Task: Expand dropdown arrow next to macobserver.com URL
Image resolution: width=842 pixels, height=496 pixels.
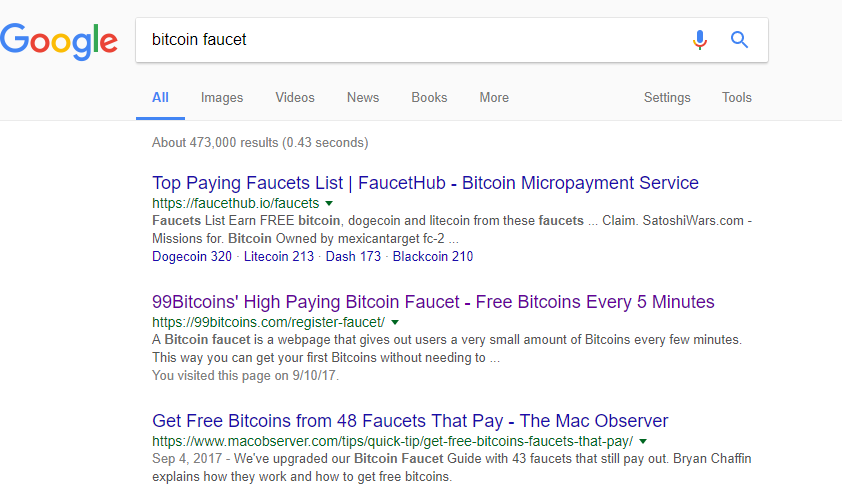Action: pos(643,441)
